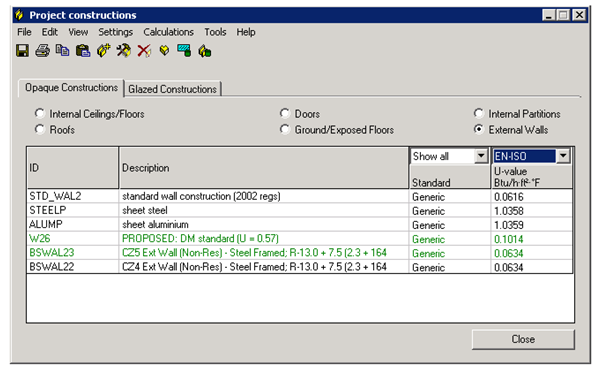Click the Description column header
Image resolution: width=601 pixels, height=374 pixels.
coord(264,168)
